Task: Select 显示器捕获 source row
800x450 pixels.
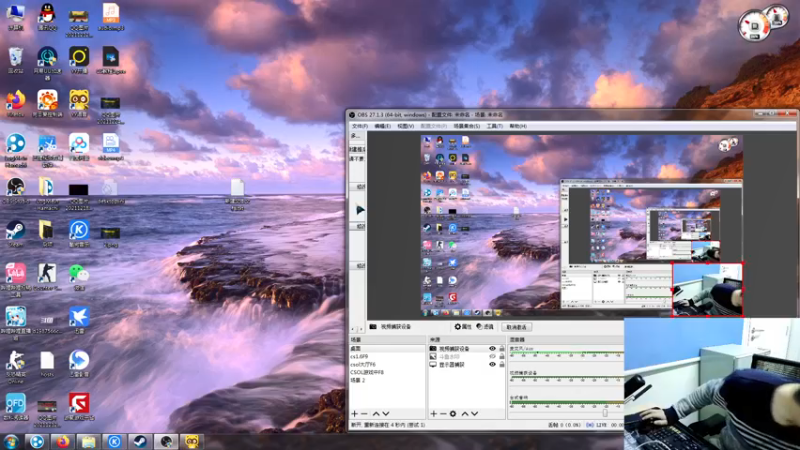Action: point(467,365)
